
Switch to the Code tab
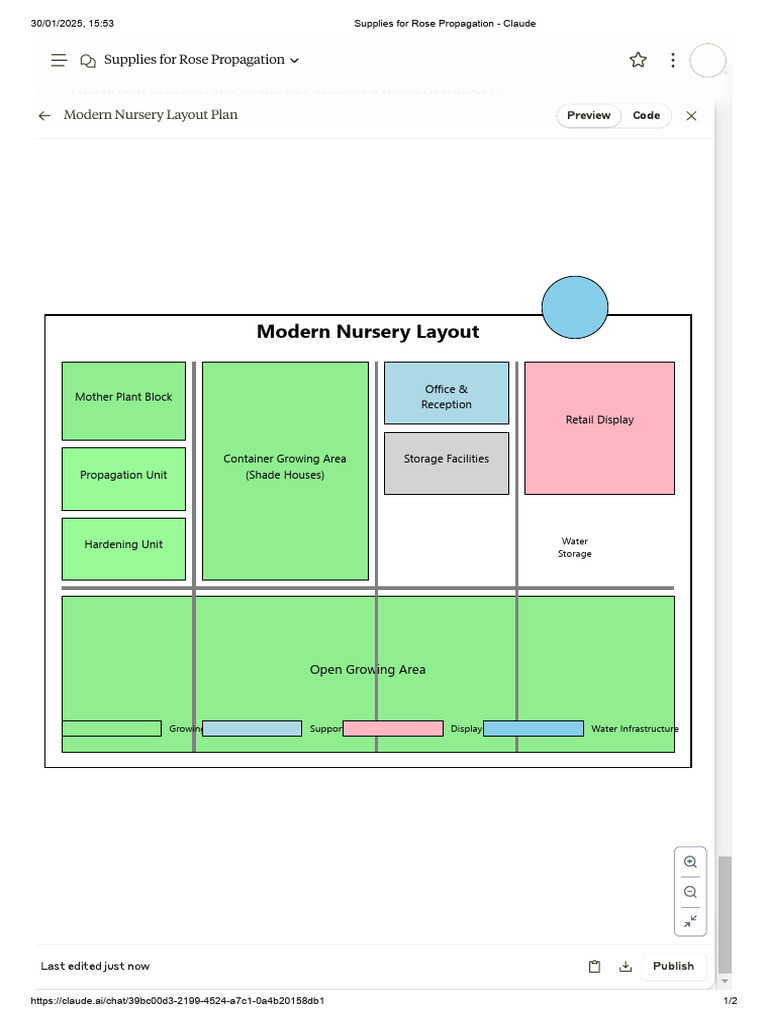click(647, 116)
